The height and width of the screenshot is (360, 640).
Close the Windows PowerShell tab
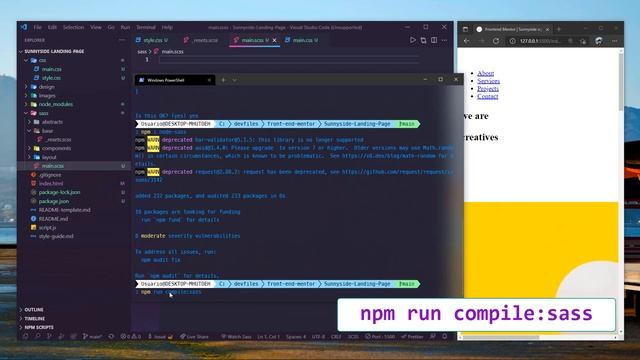pyautogui.click(x=209, y=80)
